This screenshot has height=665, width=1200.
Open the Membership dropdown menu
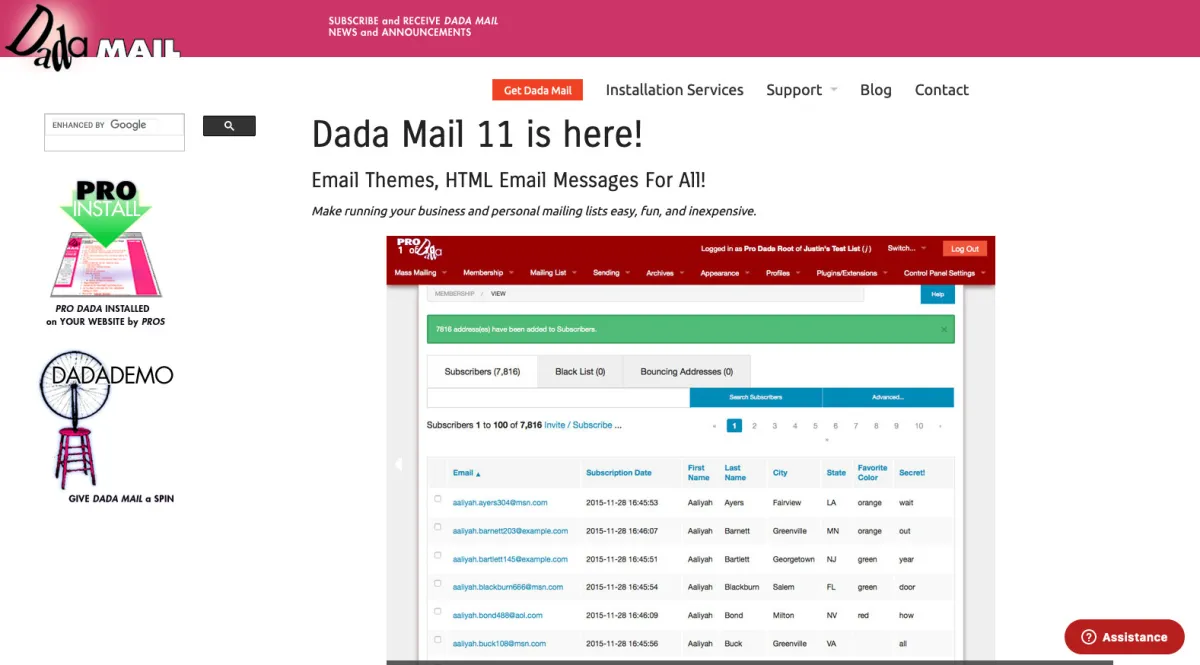488,273
